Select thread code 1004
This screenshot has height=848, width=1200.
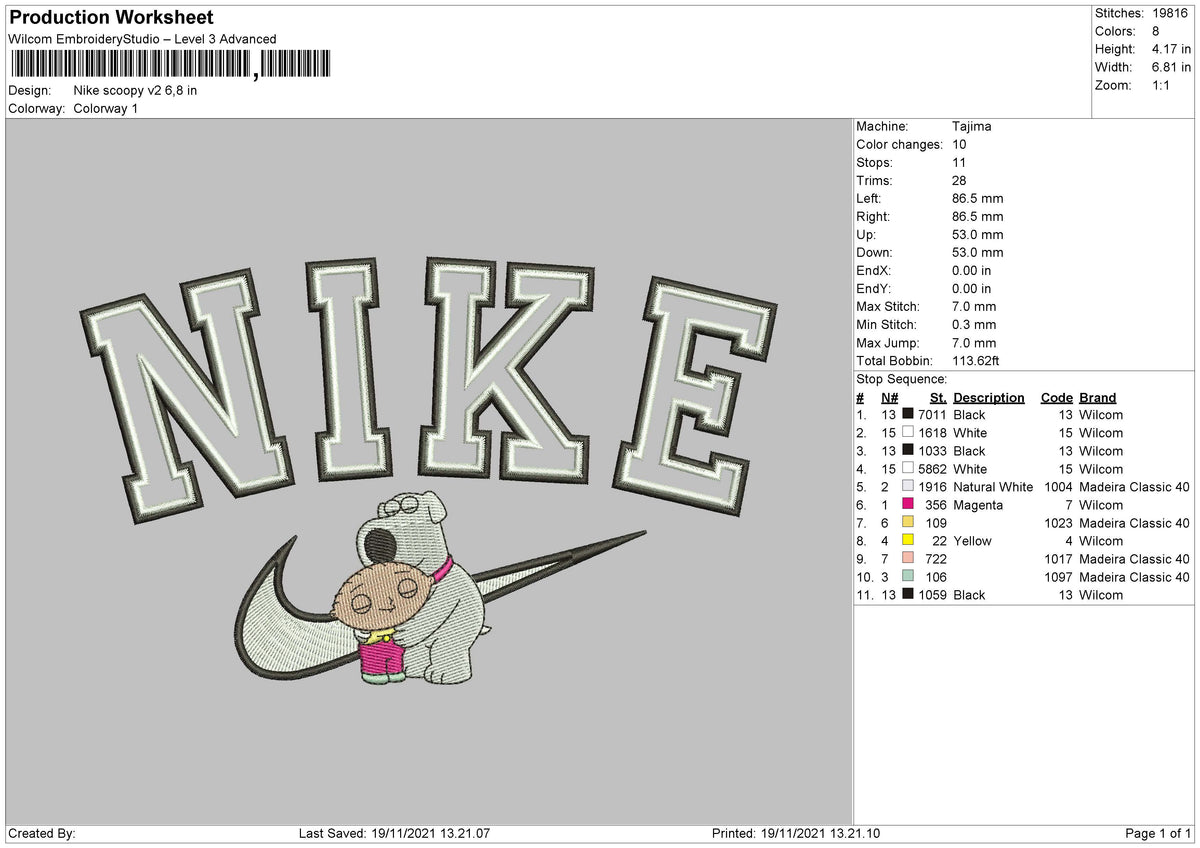point(1058,487)
